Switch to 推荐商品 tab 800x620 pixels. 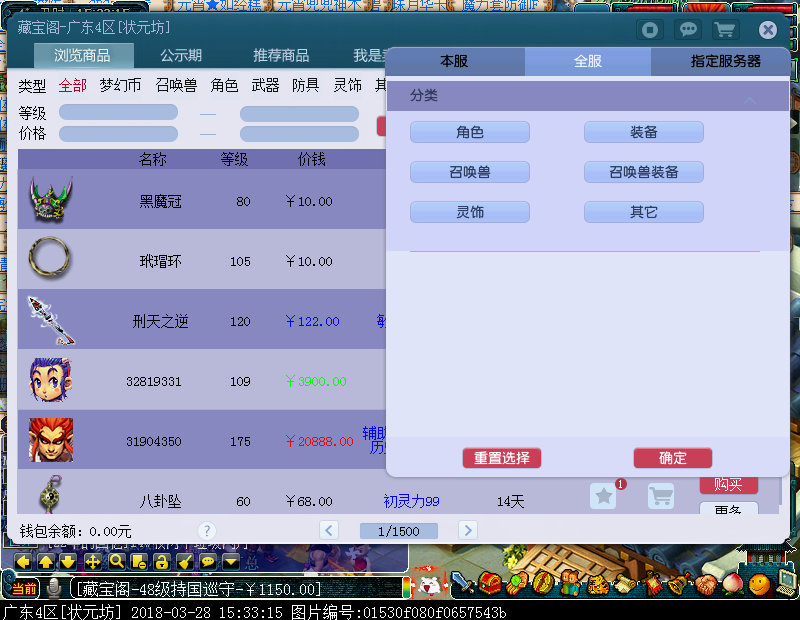click(281, 55)
